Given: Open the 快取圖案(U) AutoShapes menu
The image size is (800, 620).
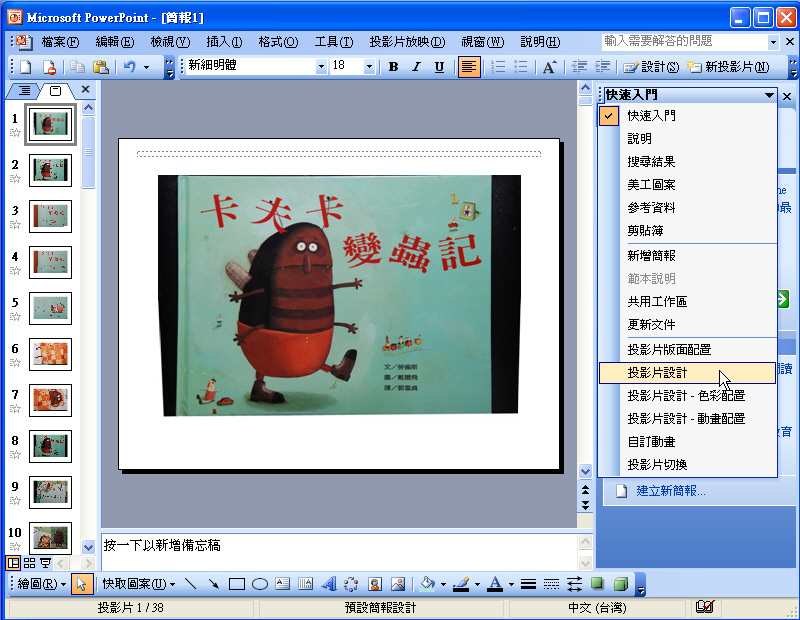Looking at the screenshot, I should pyautogui.click(x=138, y=584).
